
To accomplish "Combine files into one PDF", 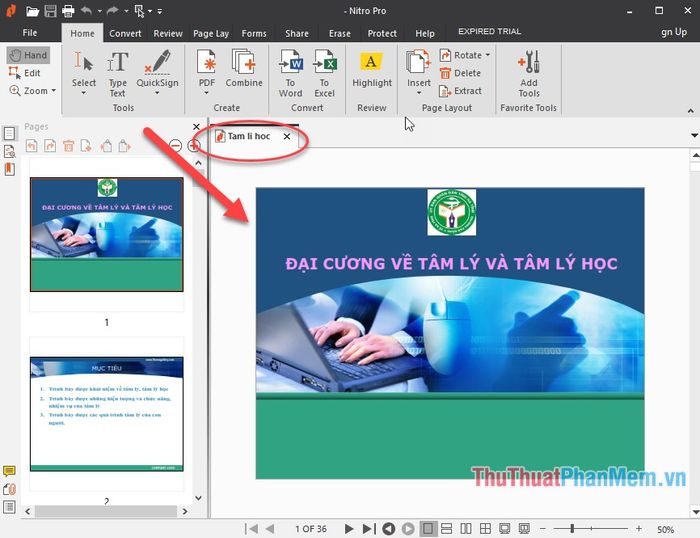I will point(244,68).
